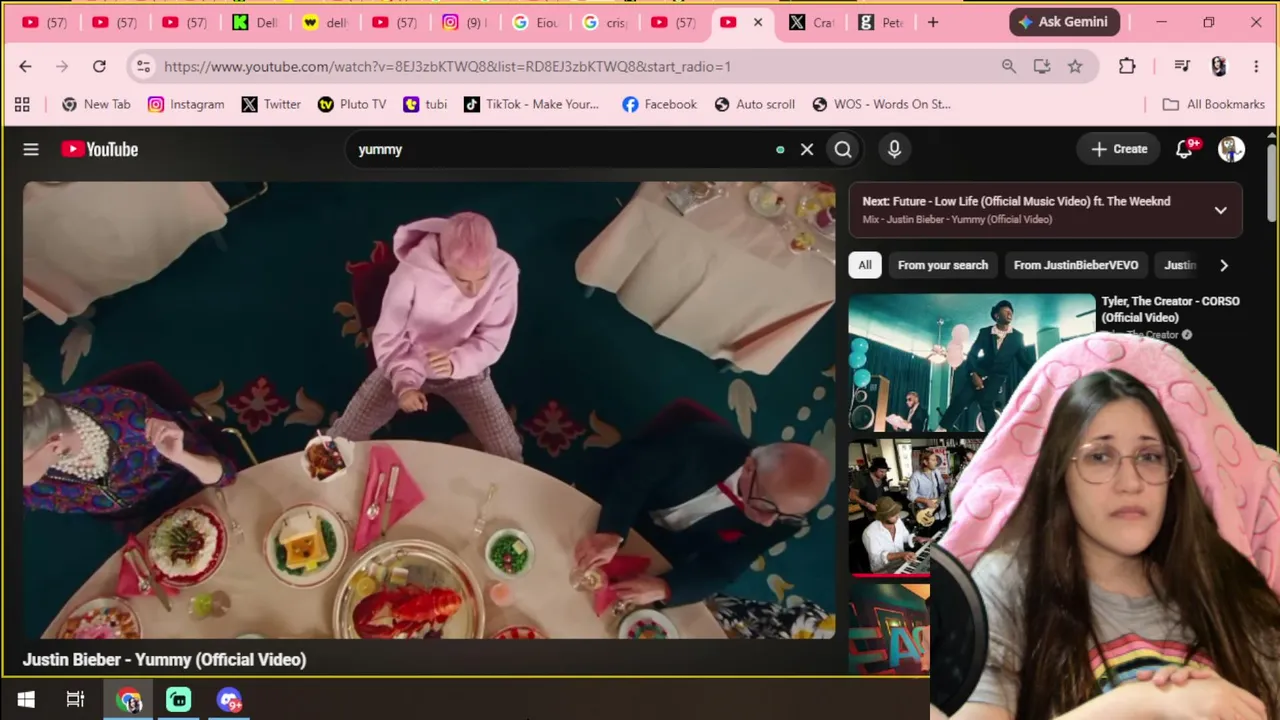
Task: Open the zoom magnifier in address bar
Action: tap(1009, 66)
